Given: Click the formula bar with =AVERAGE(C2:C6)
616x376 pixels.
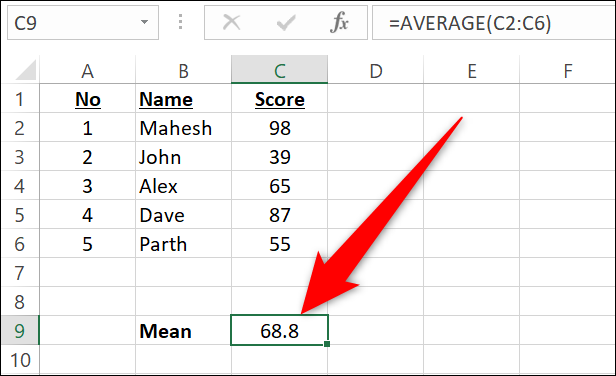Looking at the screenshot, I should coord(494,22).
